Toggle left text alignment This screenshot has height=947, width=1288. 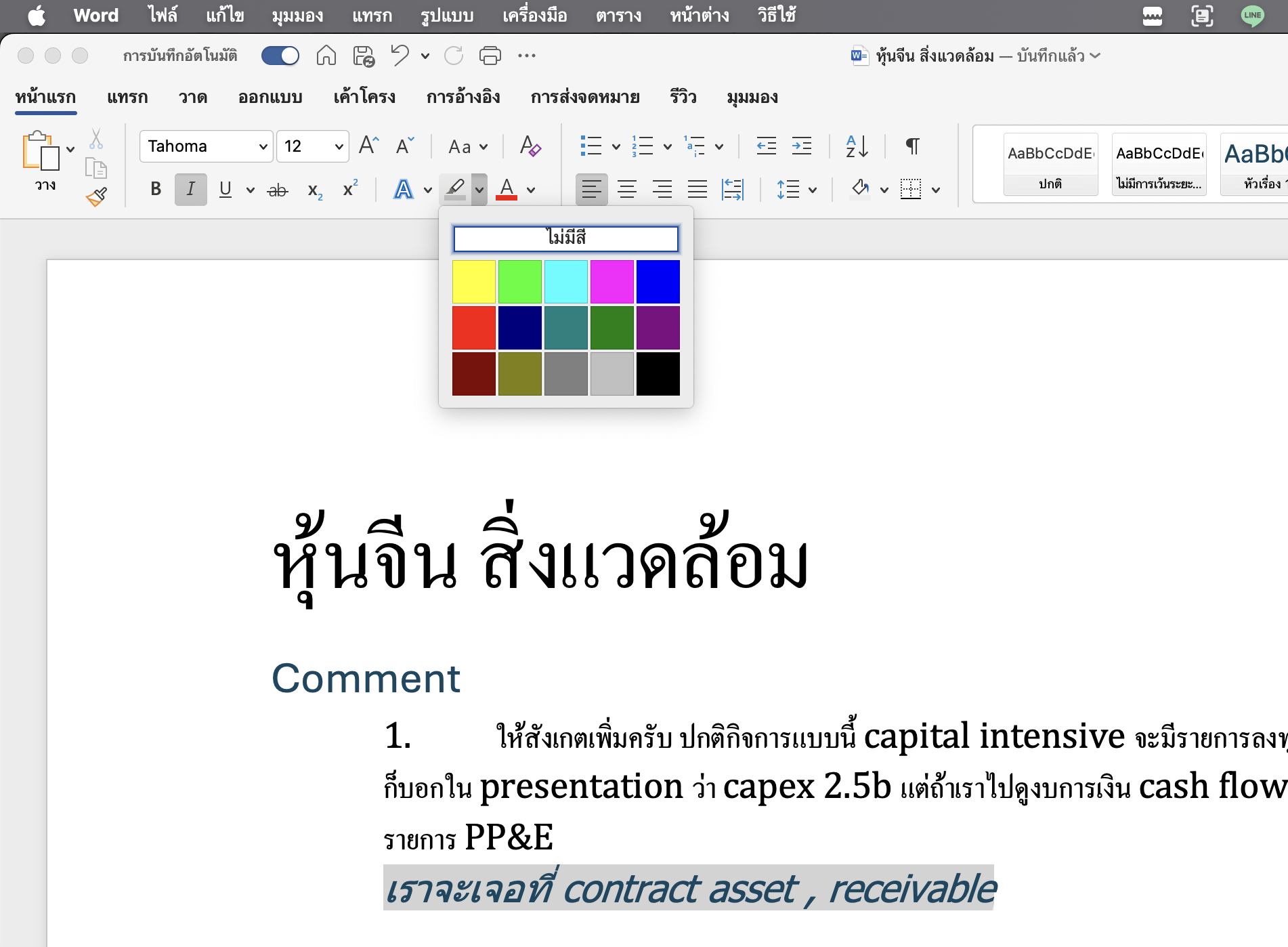pos(592,189)
